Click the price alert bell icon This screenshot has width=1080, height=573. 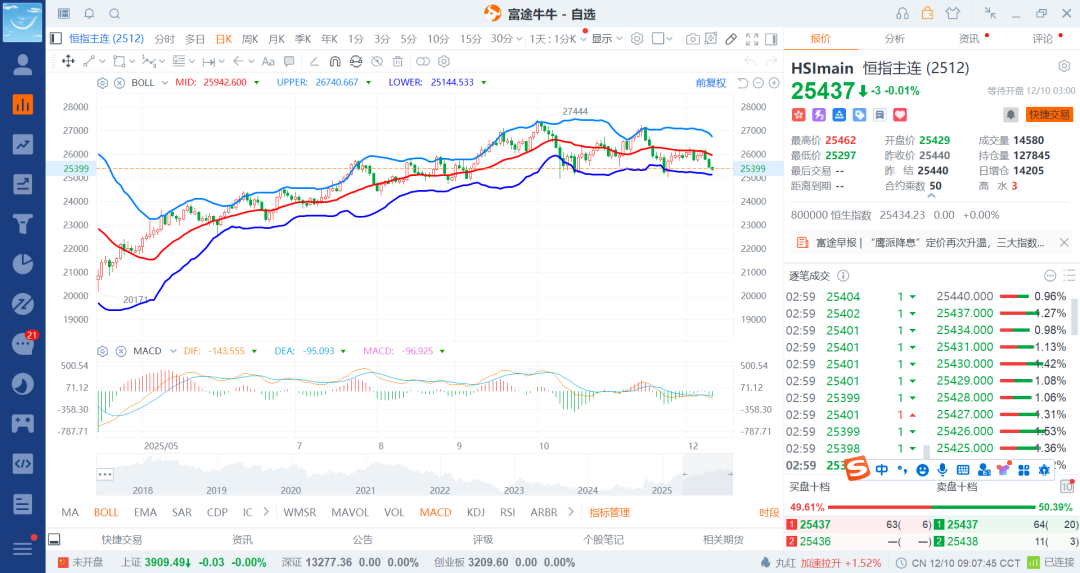pos(1011,115)
